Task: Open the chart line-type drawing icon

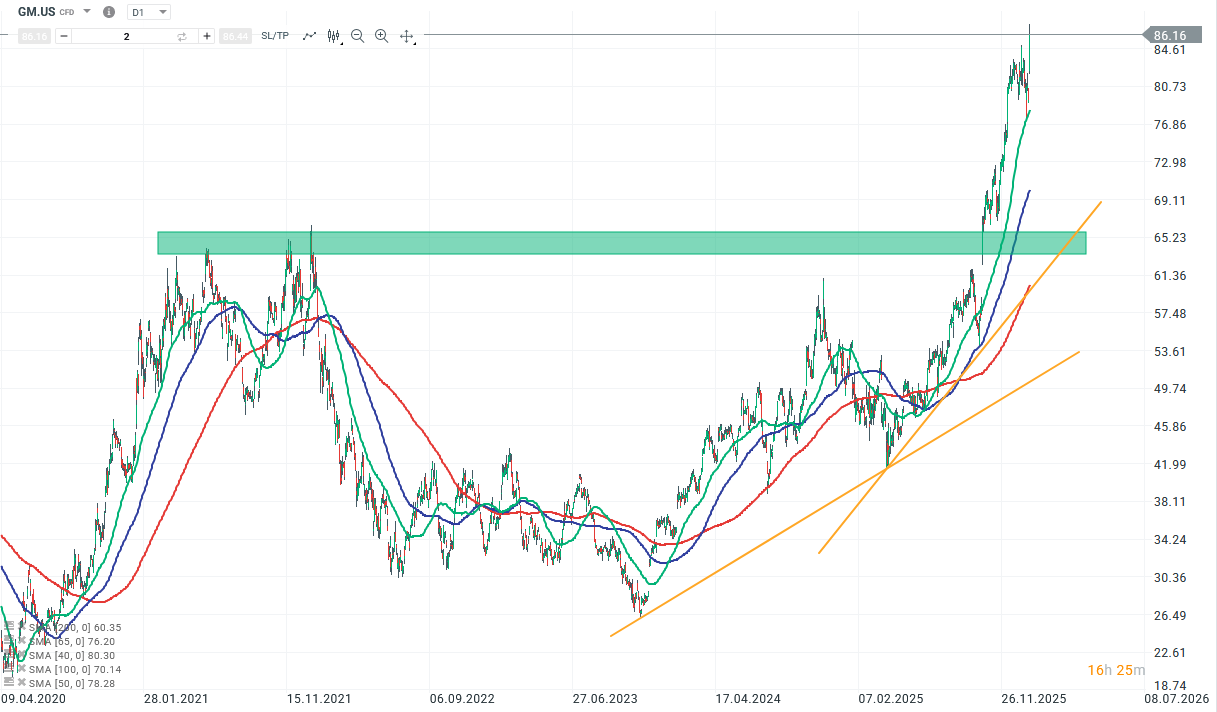Action: pos(308,35)
